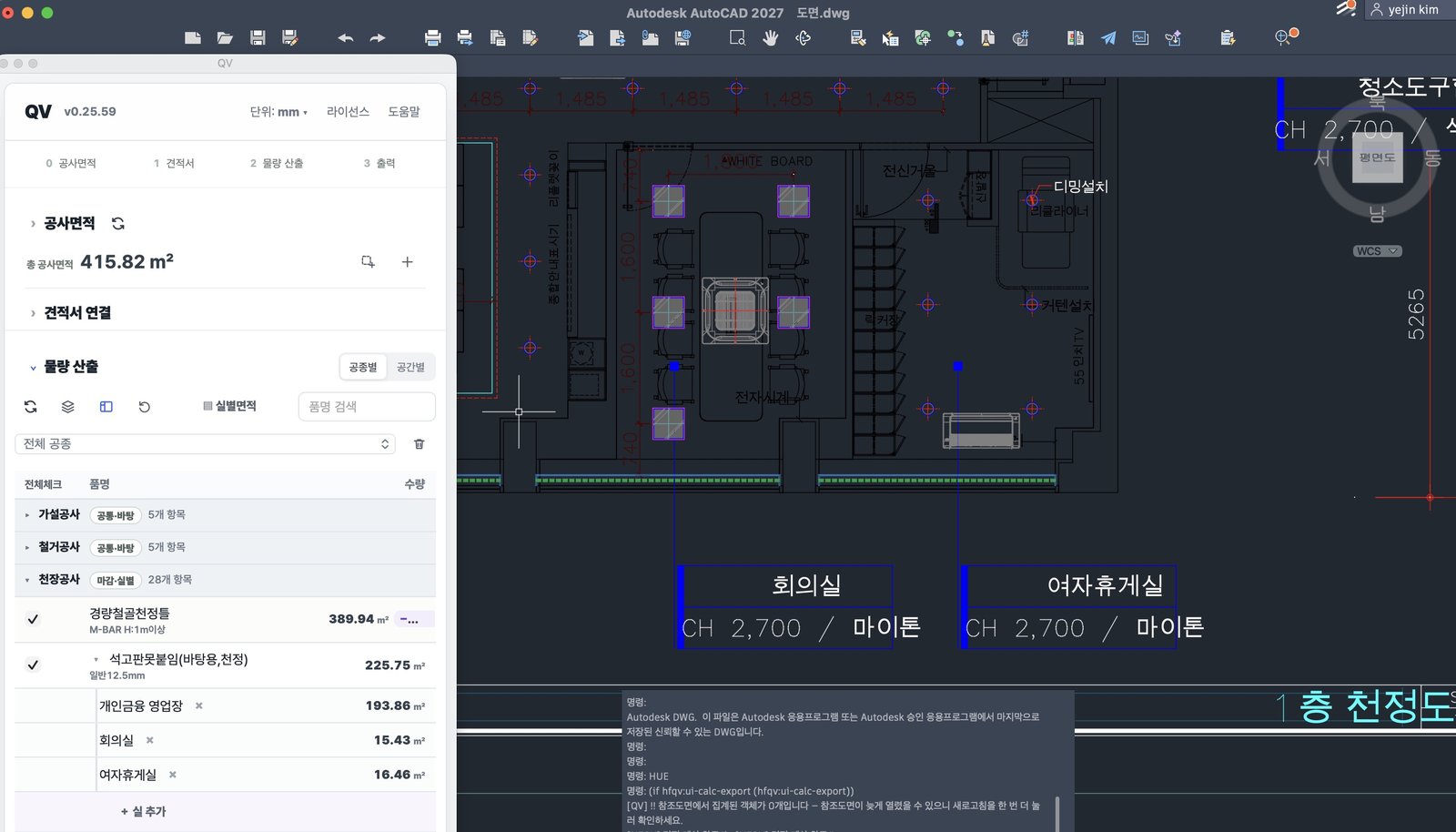Click the Share paper plane icon
The height and width of the screenshot is (832, 1456).
coord(1107,37)
